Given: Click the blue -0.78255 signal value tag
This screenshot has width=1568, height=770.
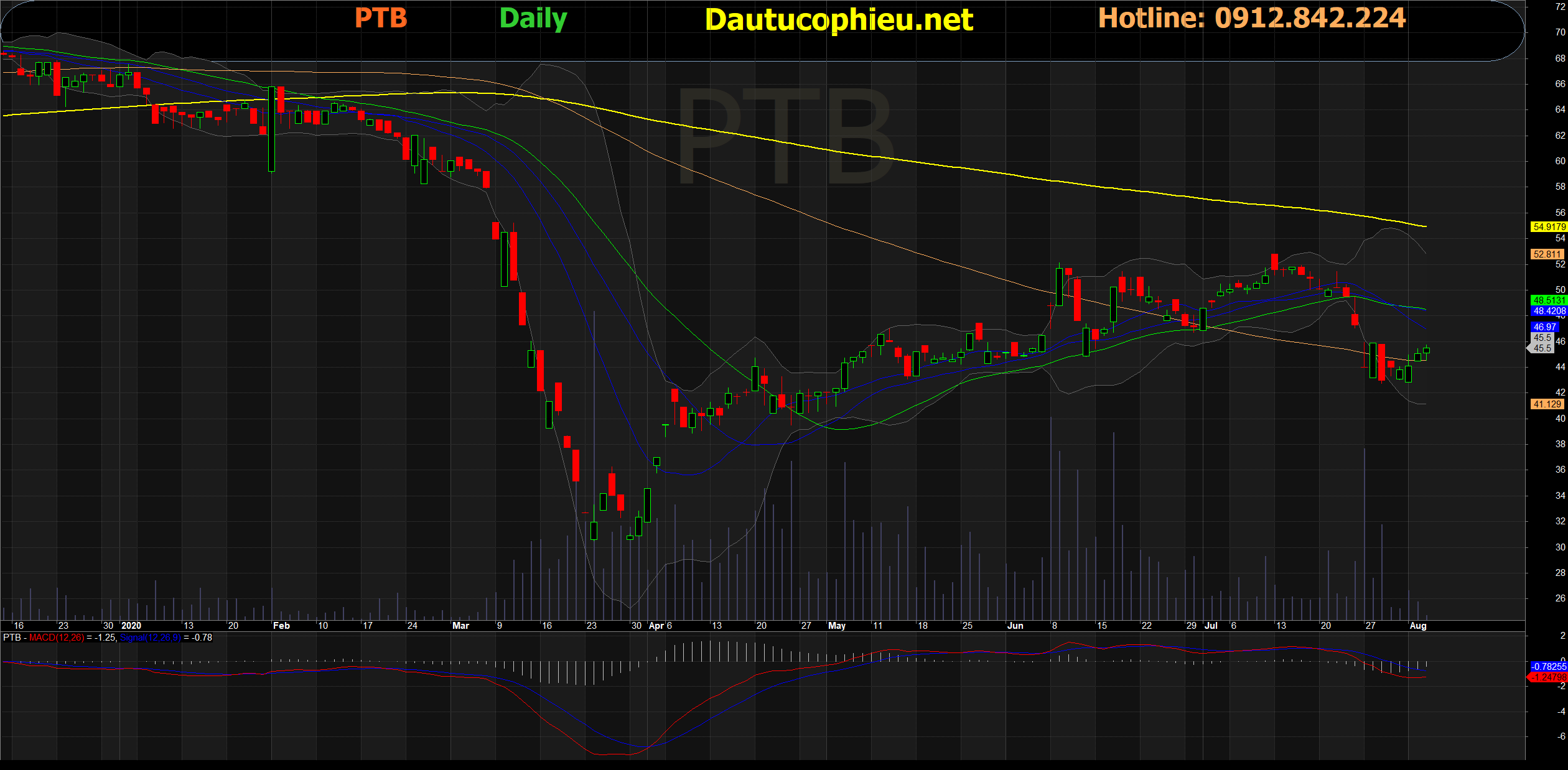Looking at the screenshot, I should [1549, 667].
